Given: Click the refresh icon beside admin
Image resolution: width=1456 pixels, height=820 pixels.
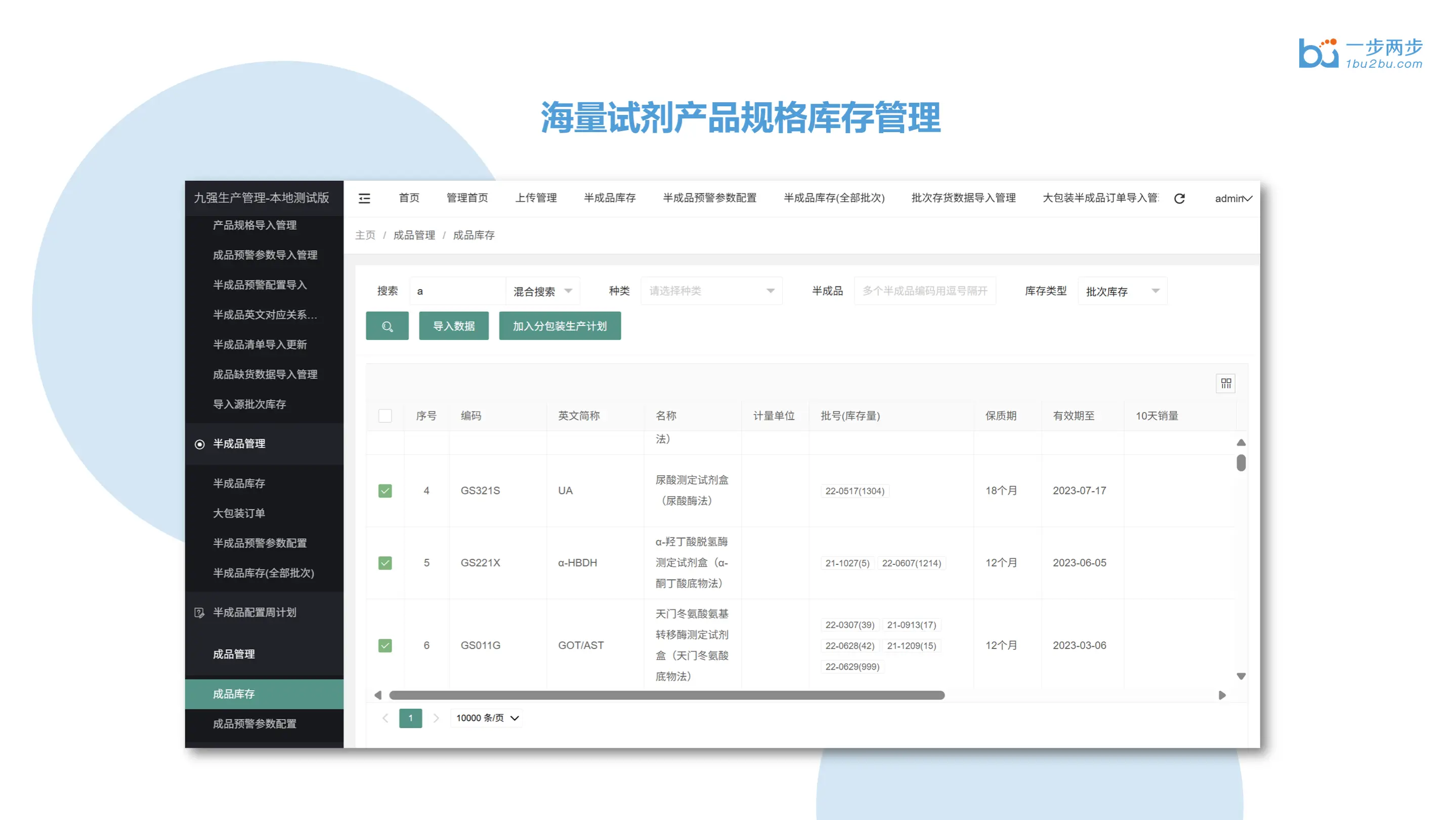Looking at the screenshot, I should 1179,198.
